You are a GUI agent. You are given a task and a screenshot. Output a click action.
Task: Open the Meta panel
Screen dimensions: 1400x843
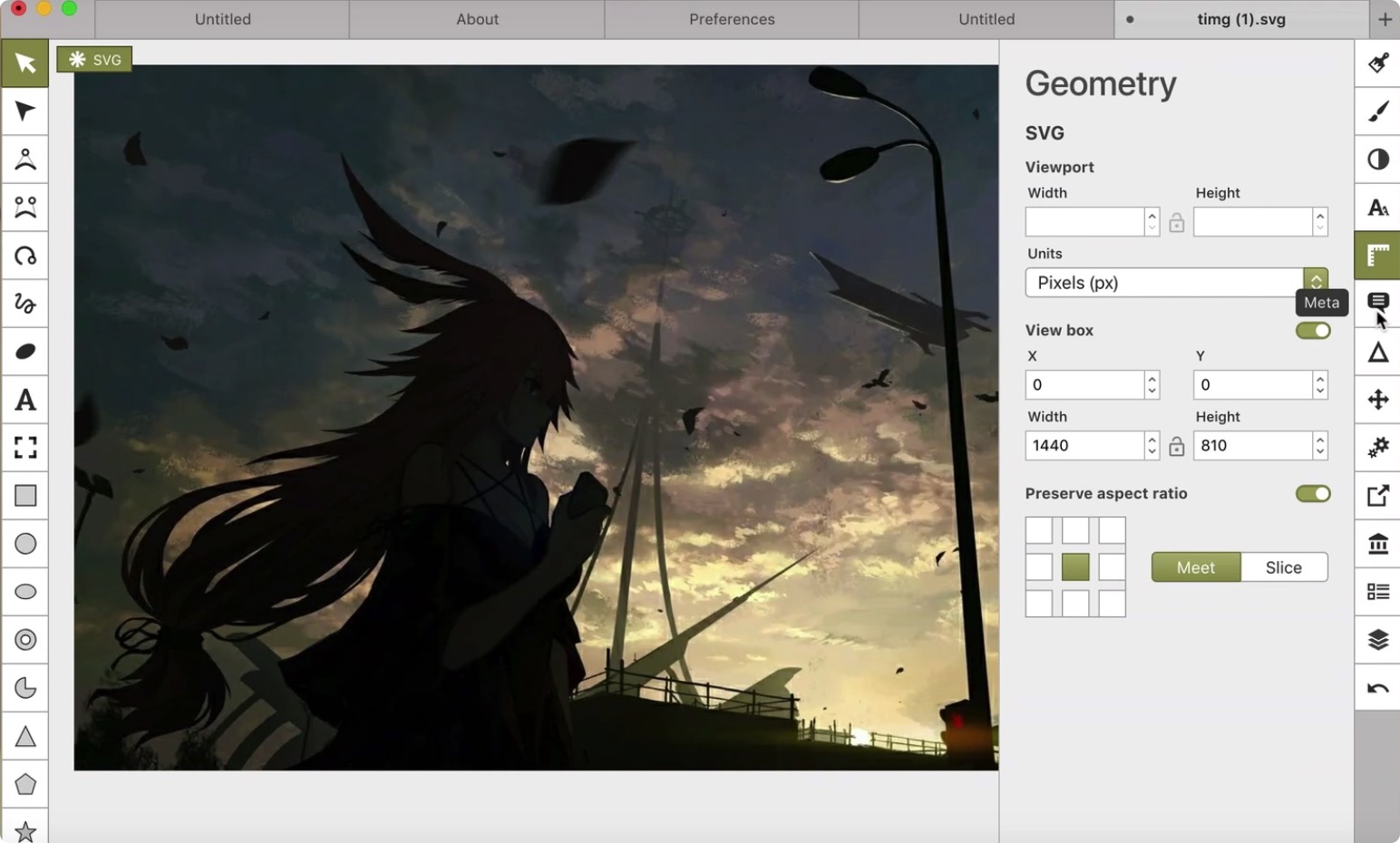coord(1377,302)
